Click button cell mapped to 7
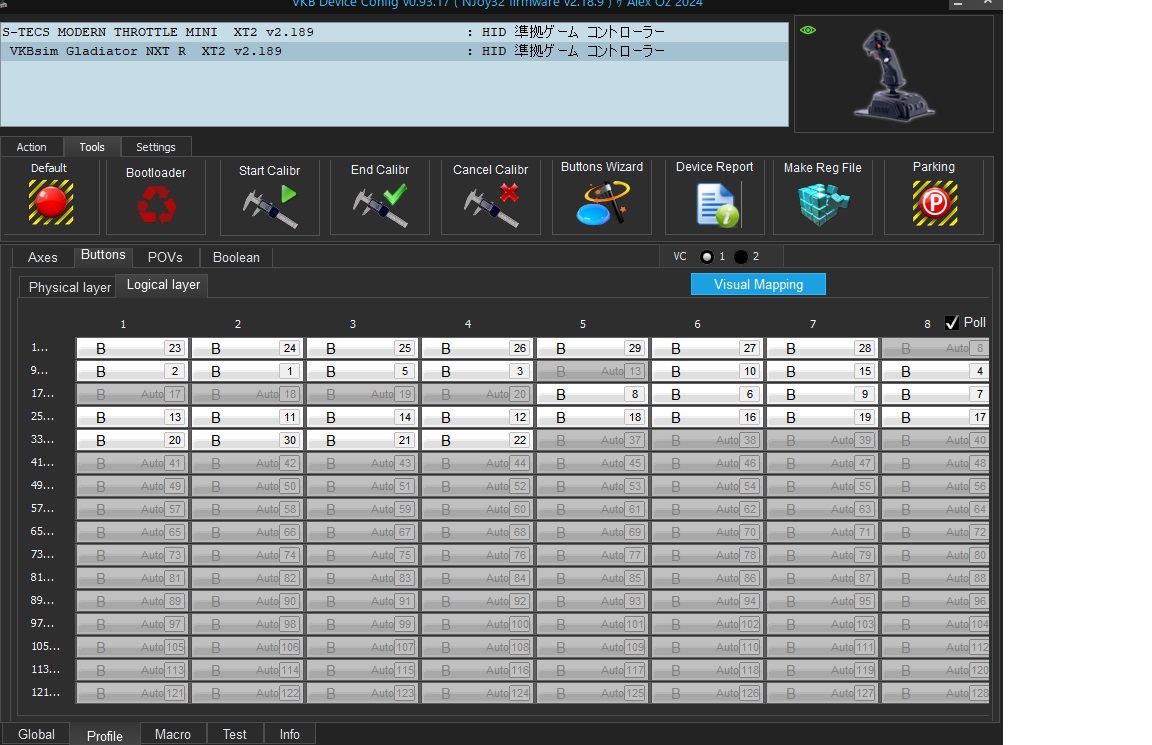 [x=937, y=395]
